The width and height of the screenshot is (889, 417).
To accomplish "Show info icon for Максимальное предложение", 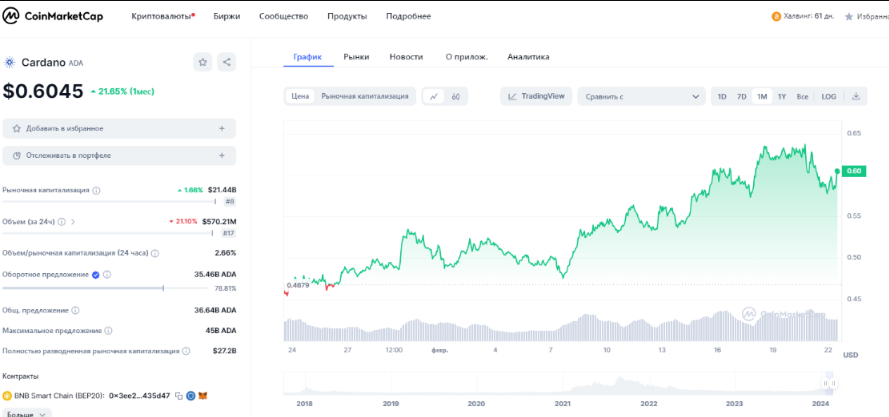I will [108, 330].
